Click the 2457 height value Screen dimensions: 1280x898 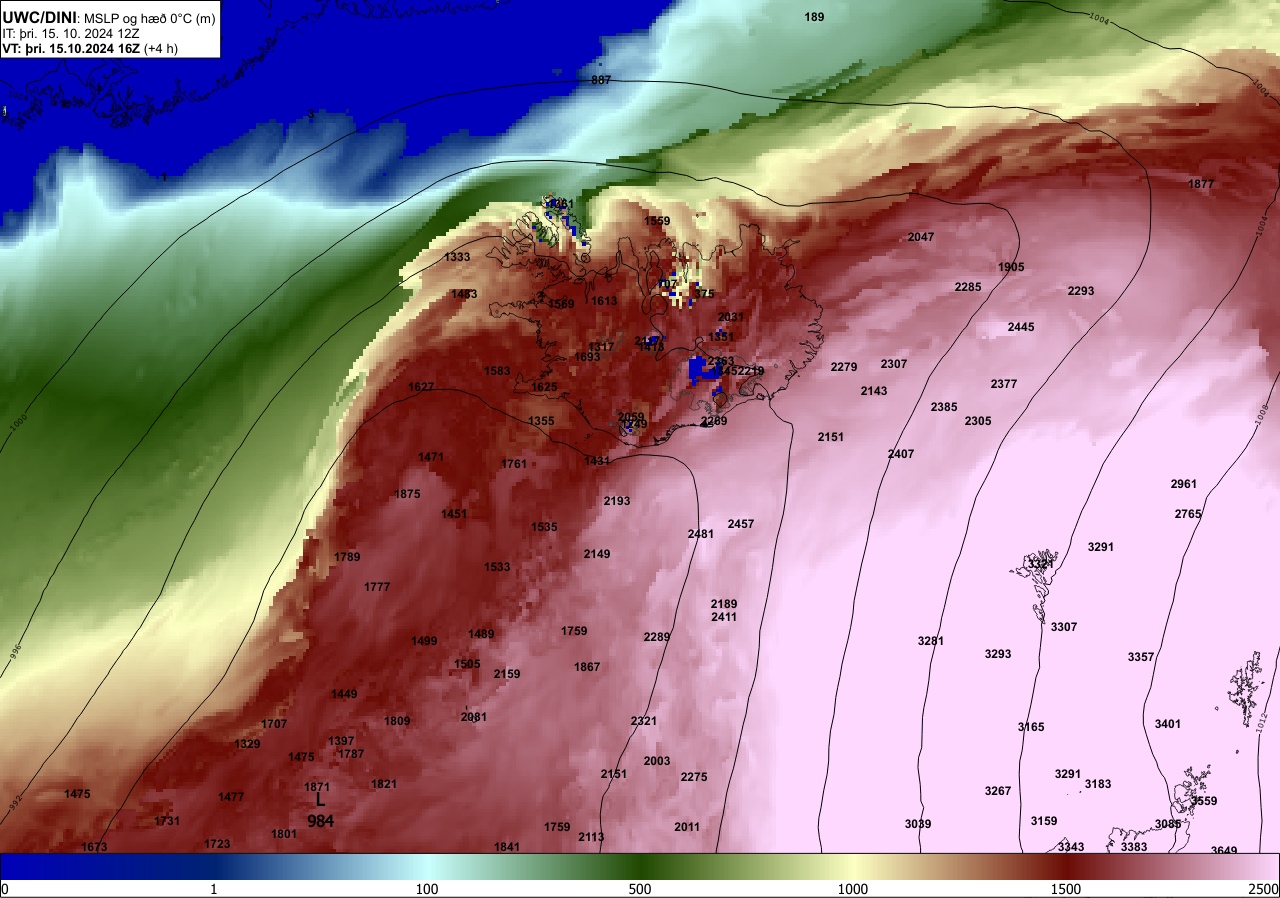tap(741, 524)
